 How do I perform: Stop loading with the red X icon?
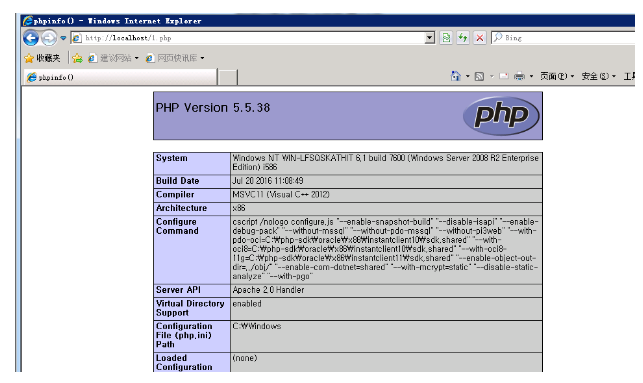click(479, 38)
